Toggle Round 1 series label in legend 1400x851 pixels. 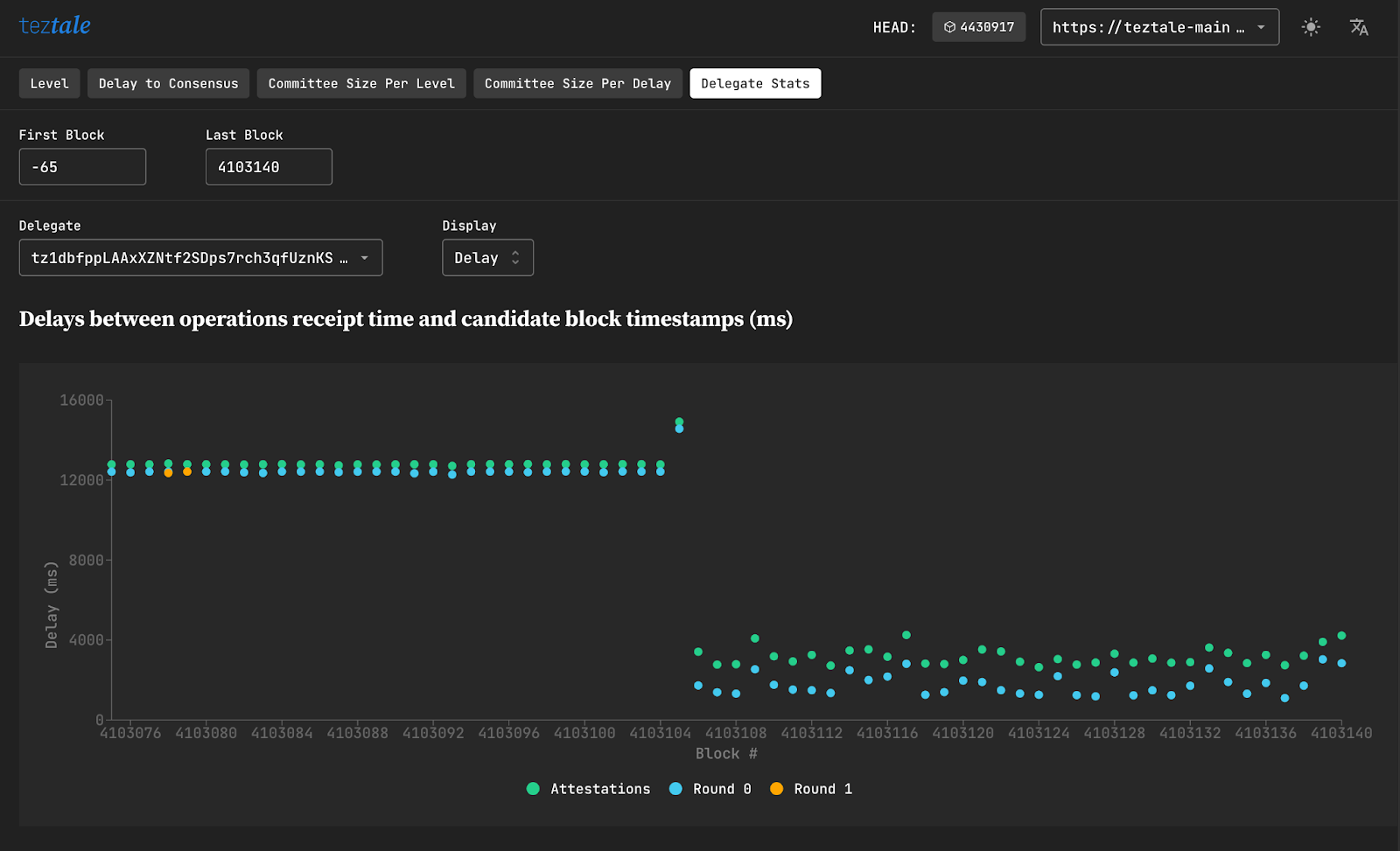coord(822,789)
